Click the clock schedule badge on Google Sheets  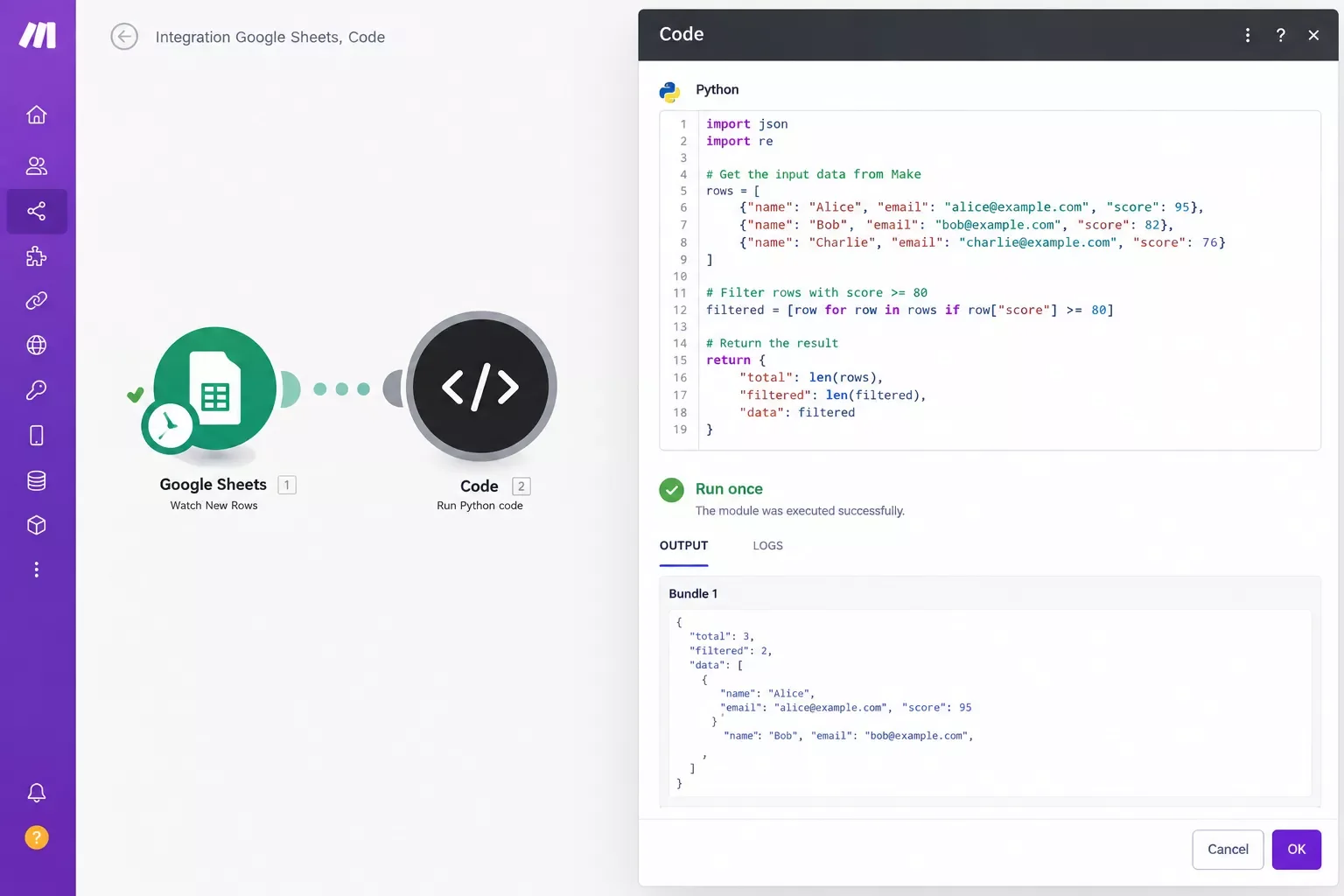click(x=170, y=426)
